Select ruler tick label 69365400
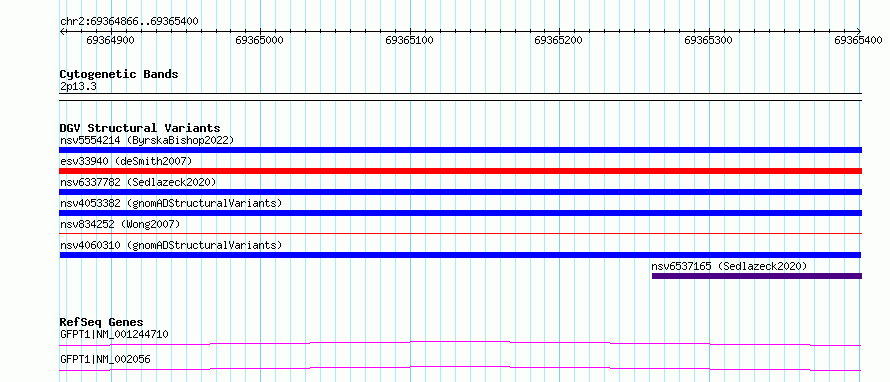This screenshot has width=890, height=382. pos(858,40)
